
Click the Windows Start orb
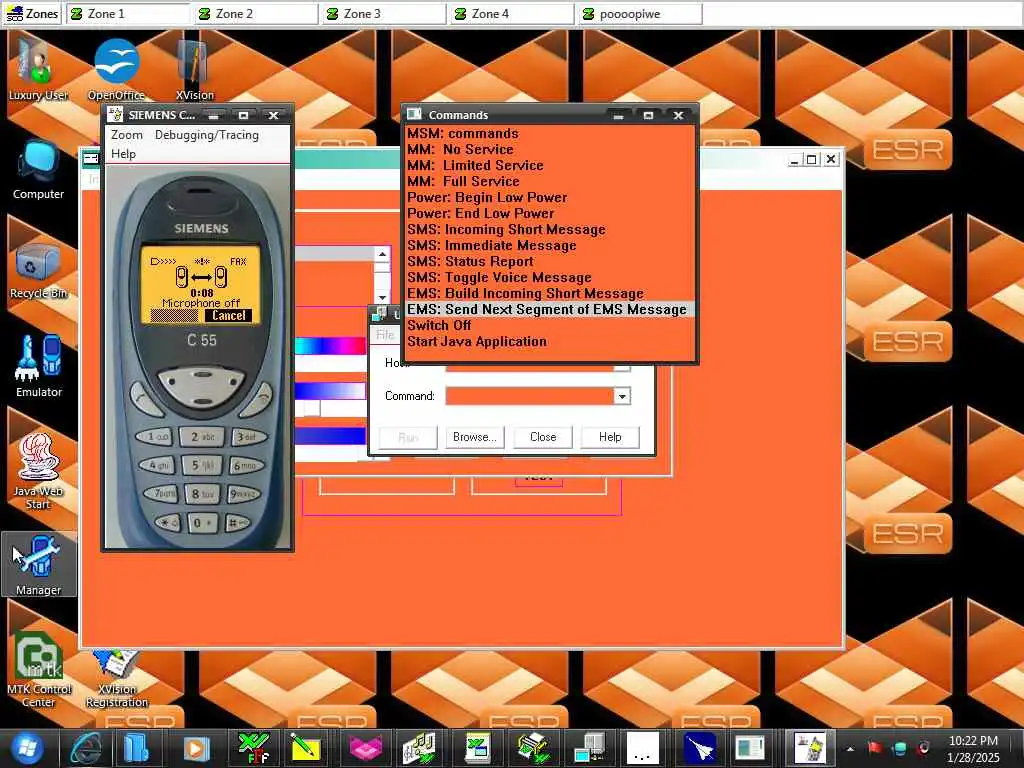point(26,748)
